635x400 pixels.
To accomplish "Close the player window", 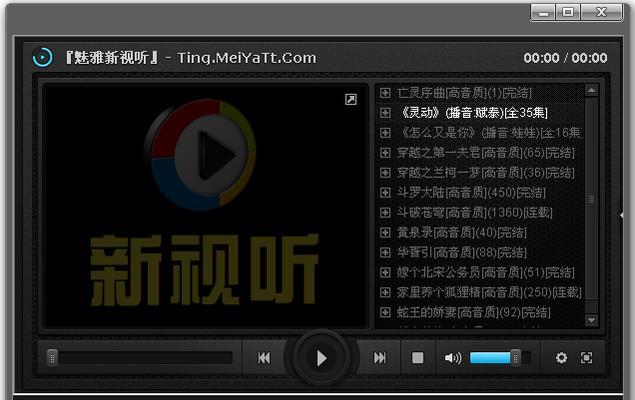I will [x=602, y=13].
